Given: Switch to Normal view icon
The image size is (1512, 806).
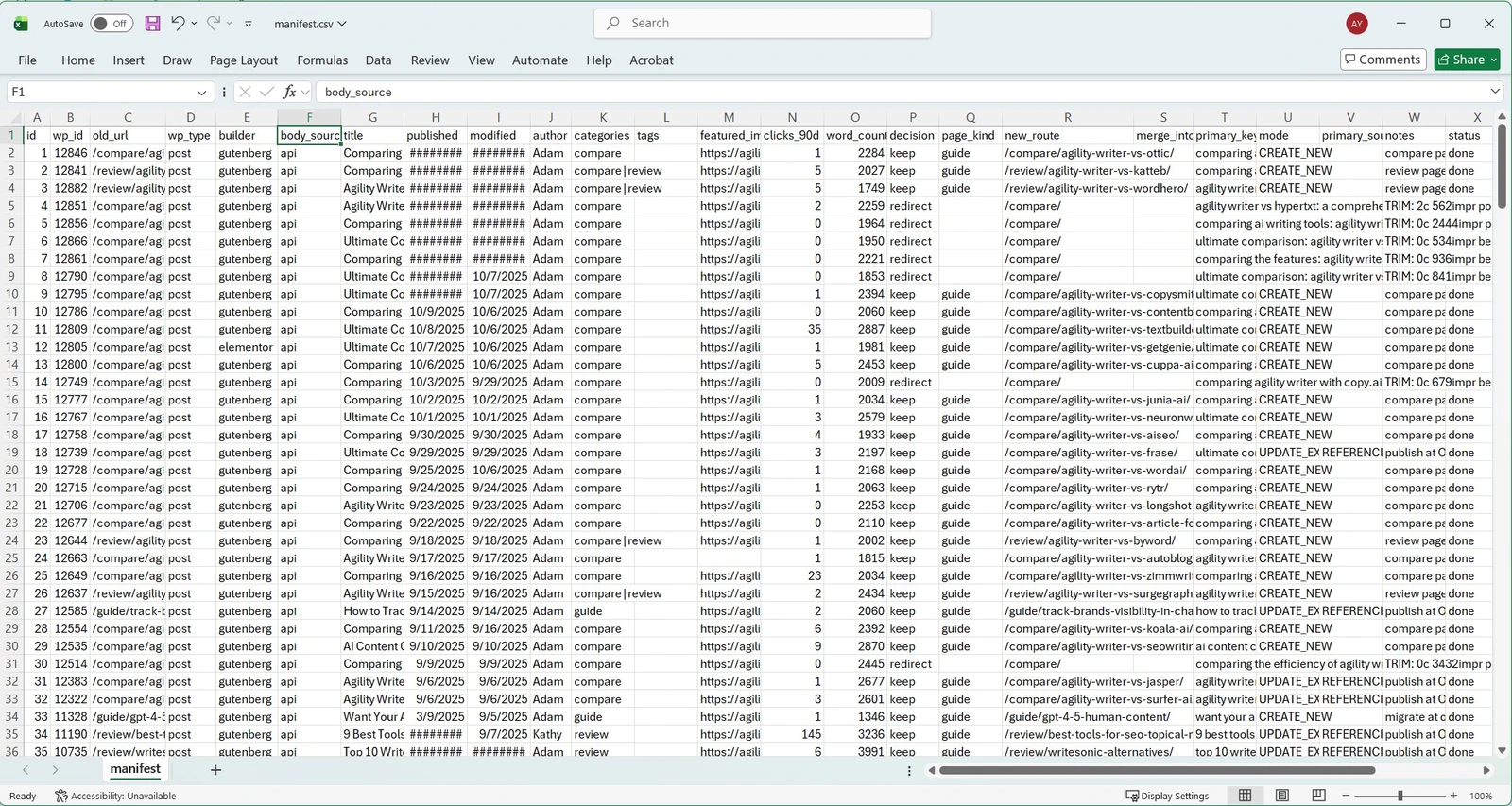Looking at the screenshot, I should tap(1246, 796).
